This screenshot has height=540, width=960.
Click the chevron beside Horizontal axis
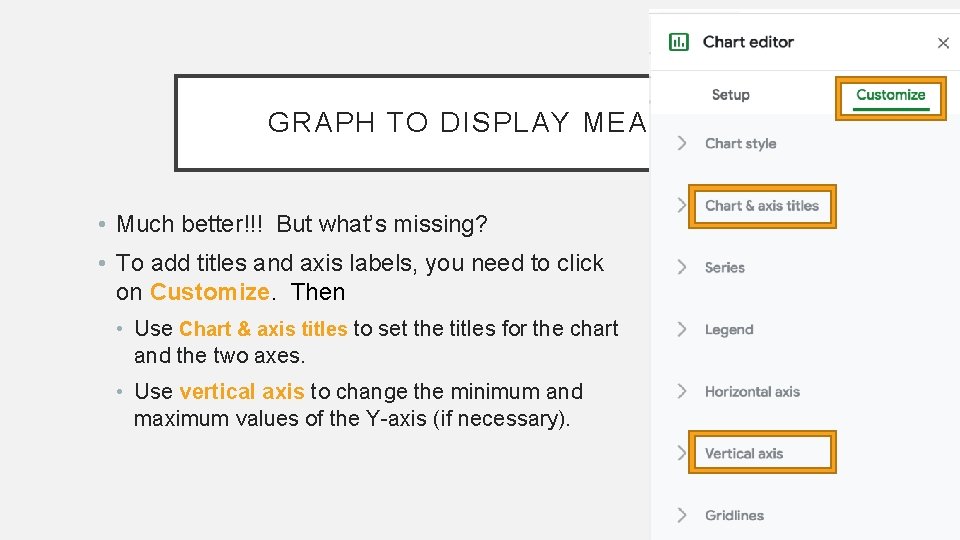(x=682, y=391)
